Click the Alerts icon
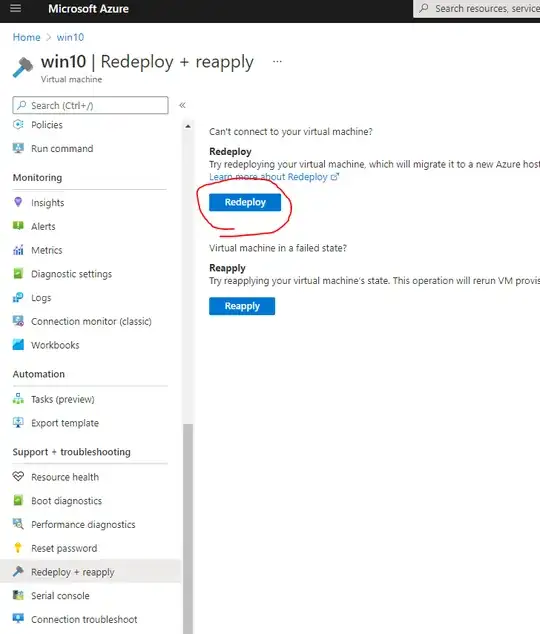Viewport: 540px width, 634px height. click(18, 226)
